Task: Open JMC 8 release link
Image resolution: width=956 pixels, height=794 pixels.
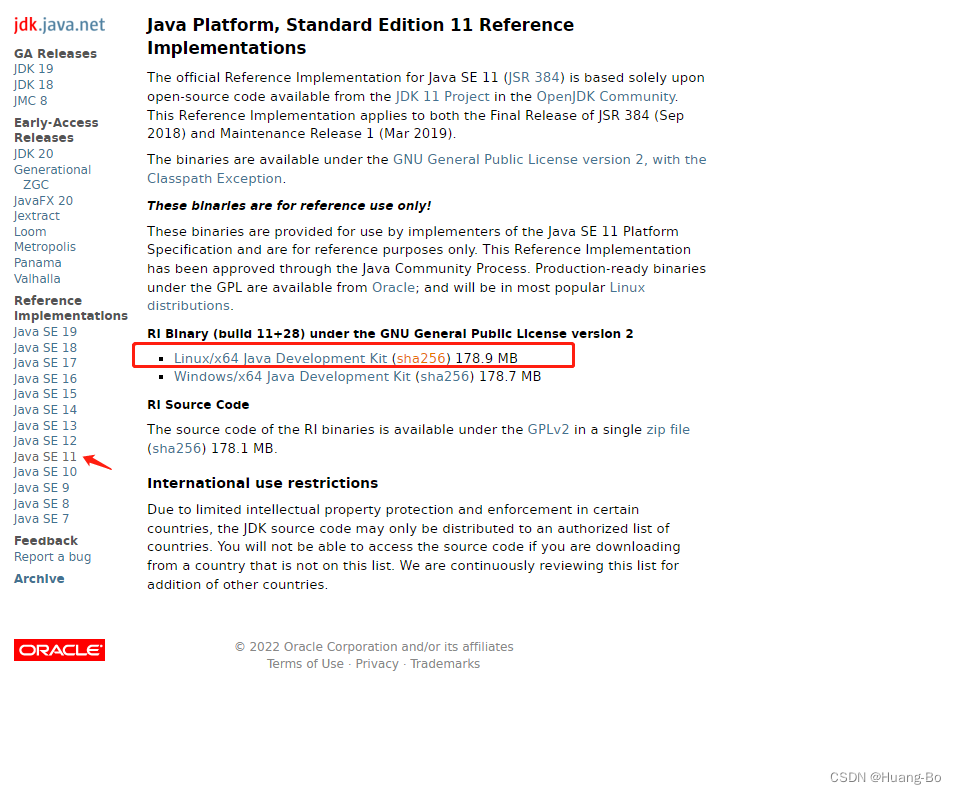Action: tap(30, 101)
